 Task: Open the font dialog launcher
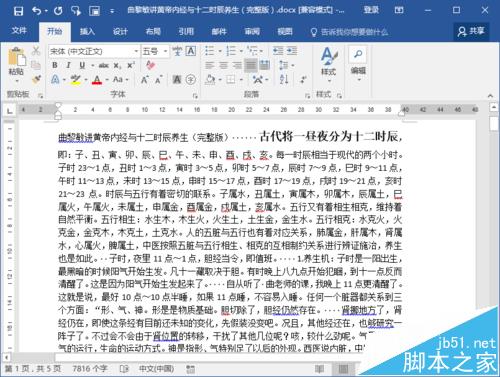tap(195, 96)
